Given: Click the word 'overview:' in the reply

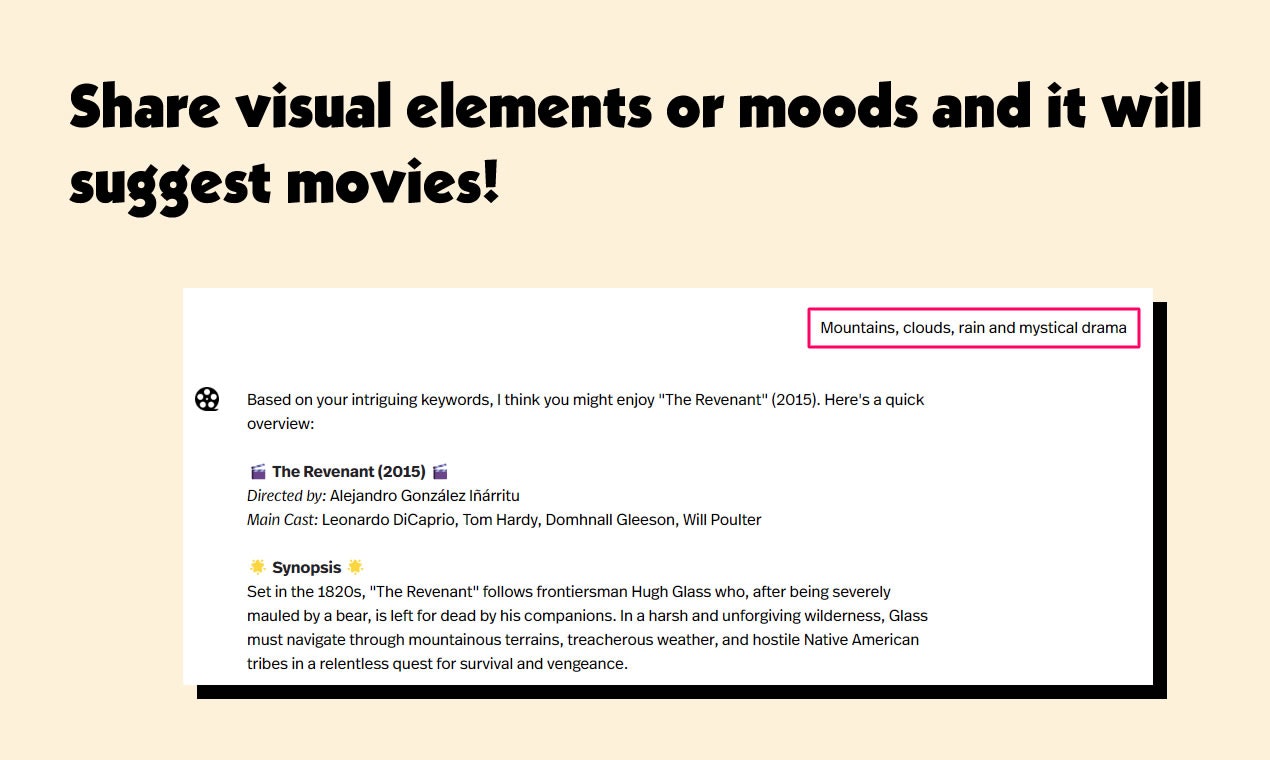Looking at the screenshot, I should coord(281,423).
